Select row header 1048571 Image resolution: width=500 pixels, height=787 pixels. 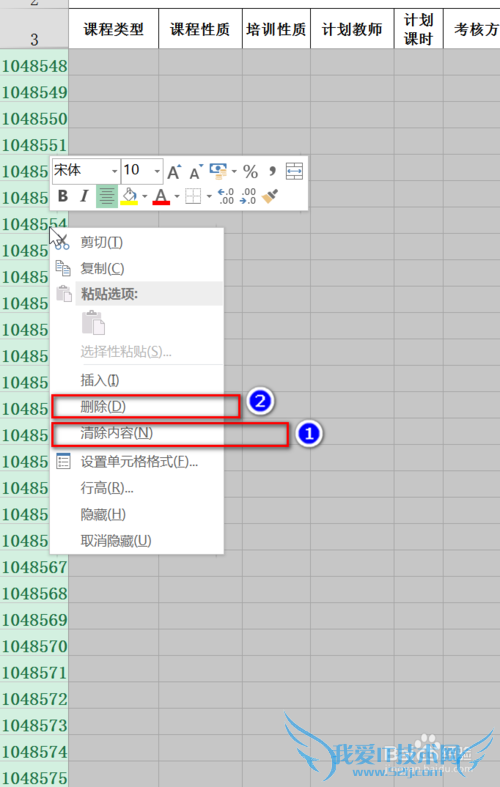[x=34, y=673]
